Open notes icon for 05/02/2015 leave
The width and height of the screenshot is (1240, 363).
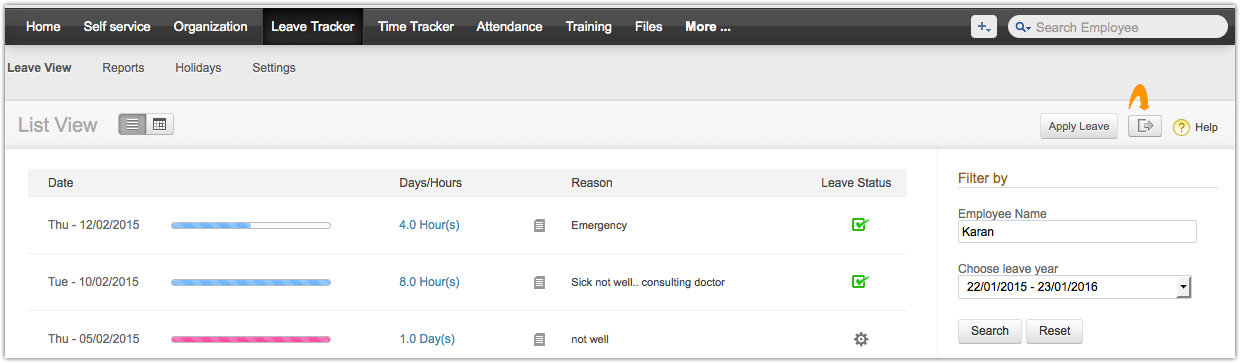tap(540, 340)
